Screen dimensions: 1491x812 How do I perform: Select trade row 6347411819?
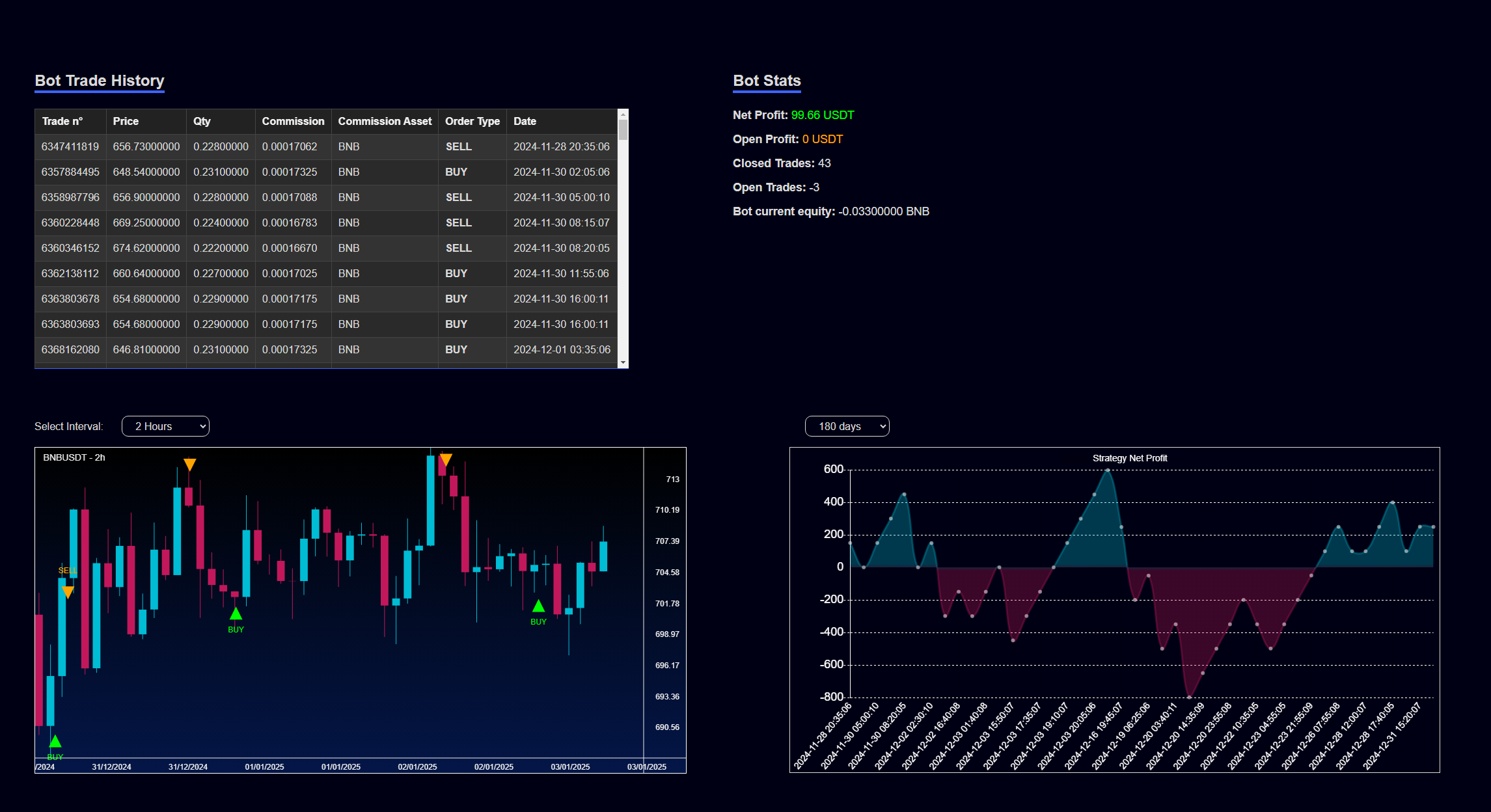click(70, 146)
